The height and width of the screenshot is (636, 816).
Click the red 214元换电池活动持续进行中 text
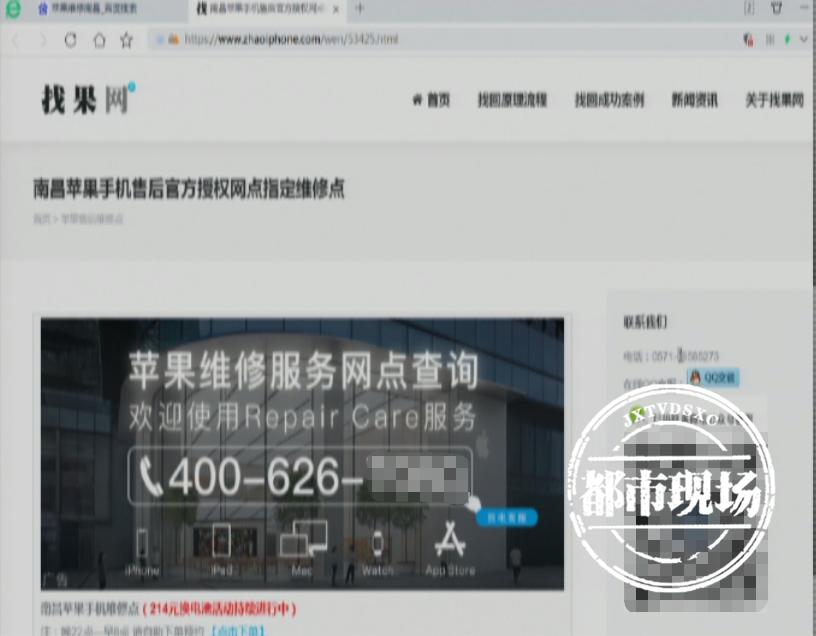click(x=220, y=608)
